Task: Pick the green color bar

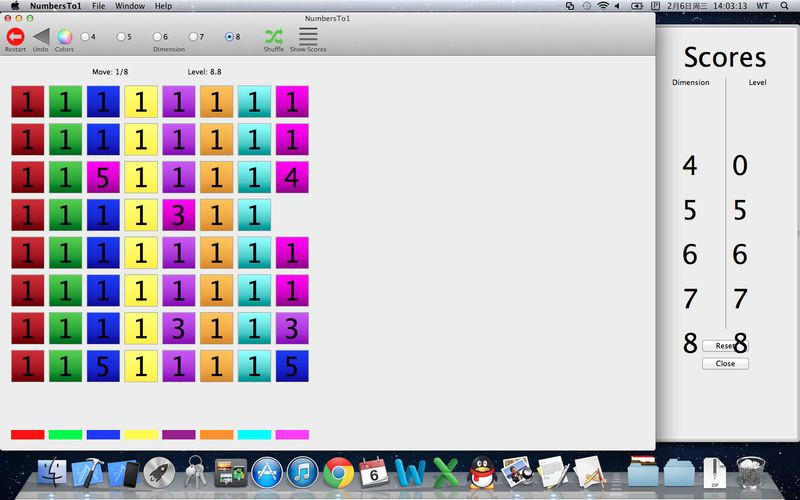Action: pos(65,435)
